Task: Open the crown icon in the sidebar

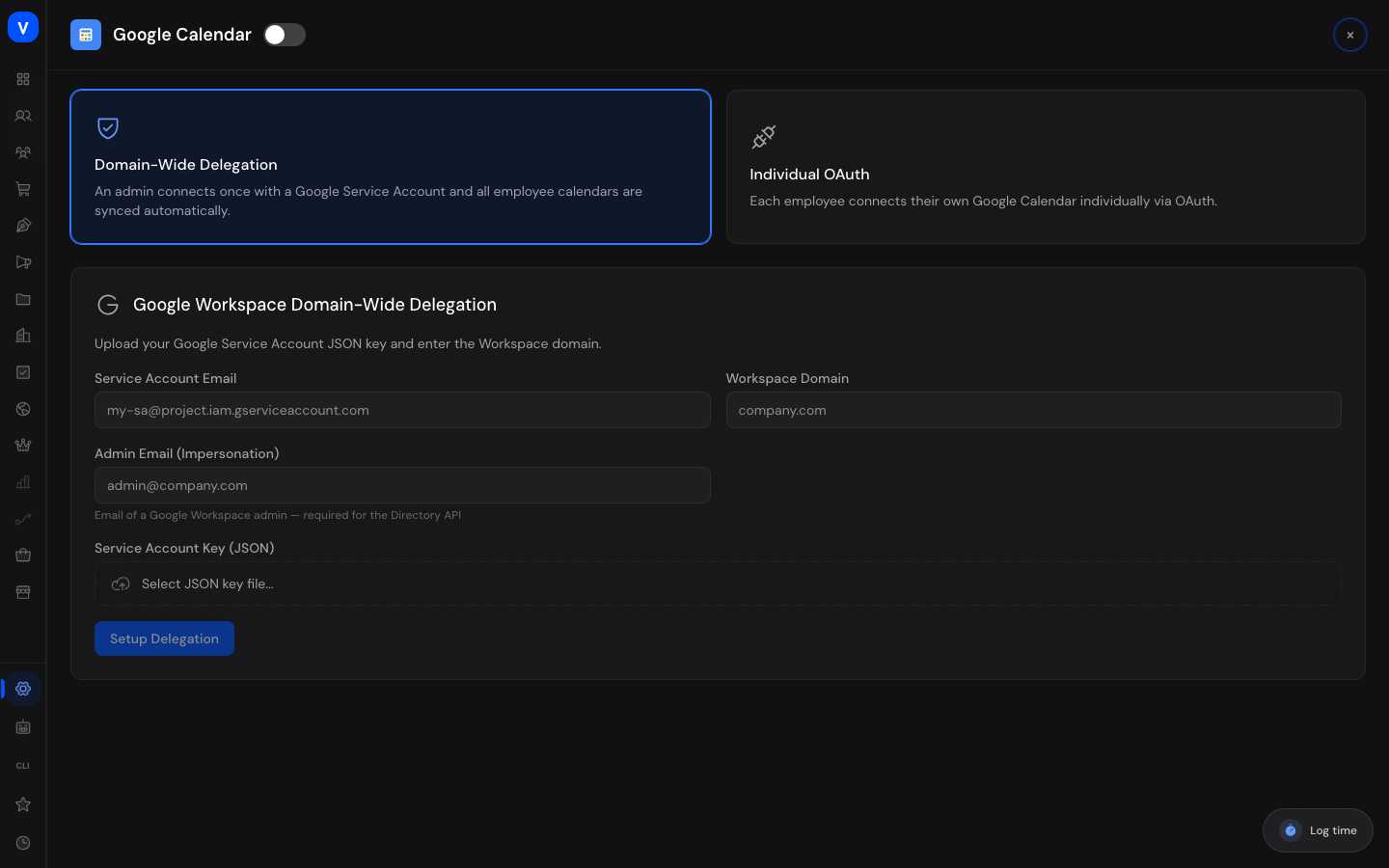Action: (23, 446)
